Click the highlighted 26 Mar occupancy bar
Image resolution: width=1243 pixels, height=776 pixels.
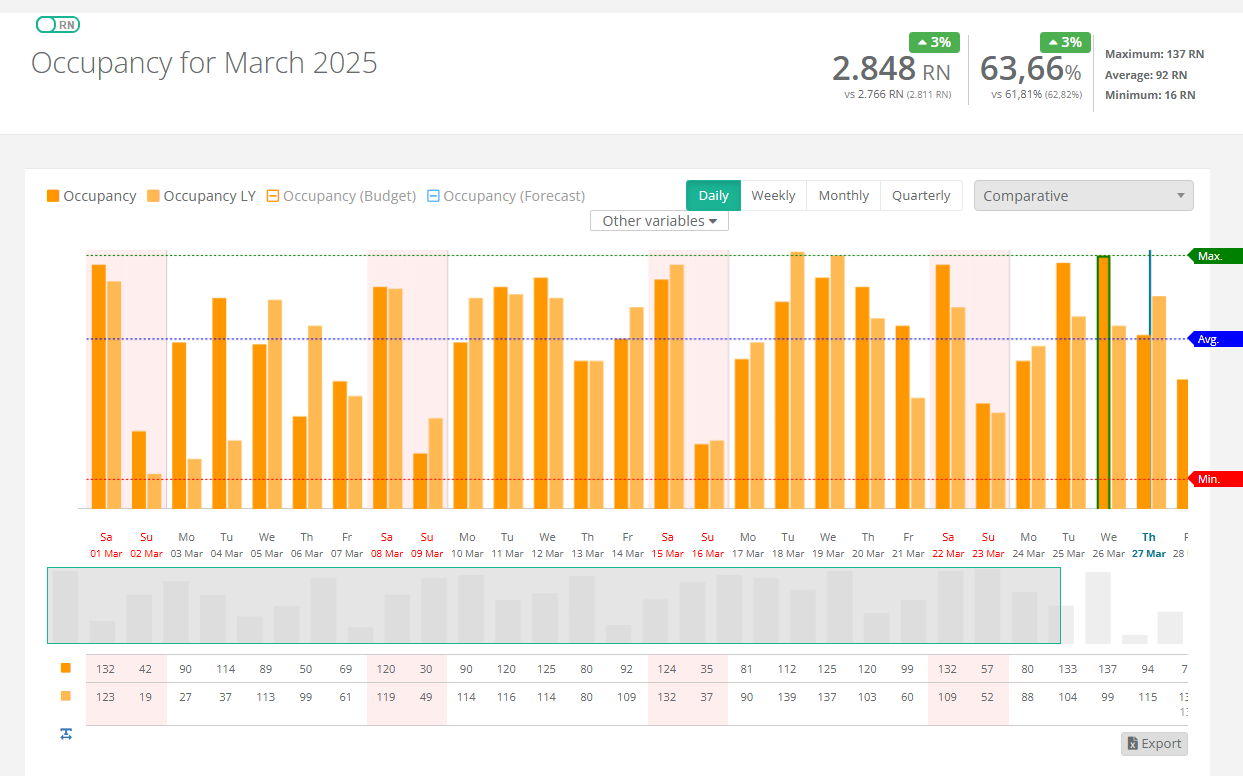click(x=1103, y=382)
